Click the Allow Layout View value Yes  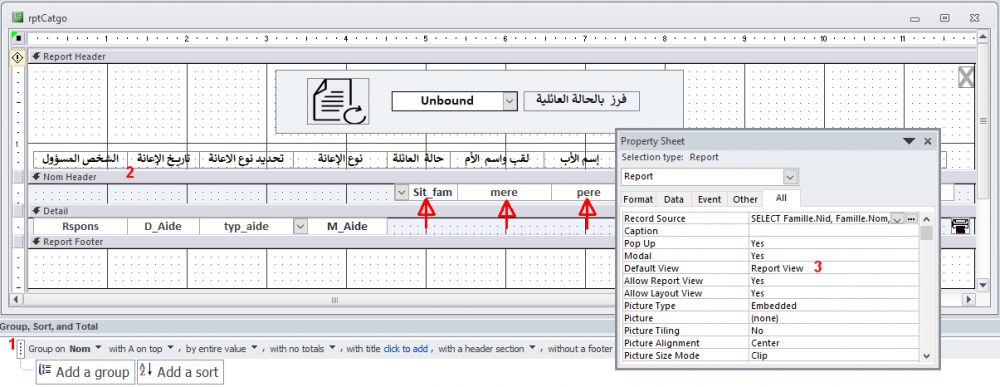pyautogui.click(x=834, y=293)
